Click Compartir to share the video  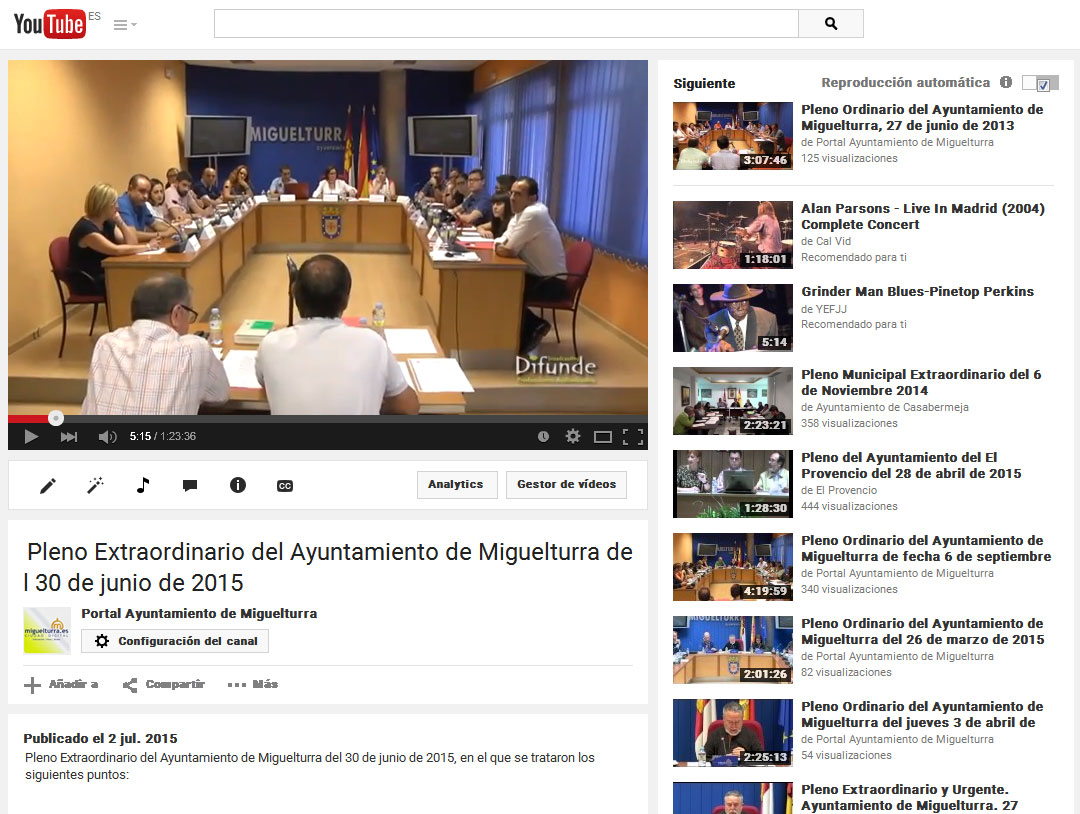pyautogui.click(x=164, y=685)
